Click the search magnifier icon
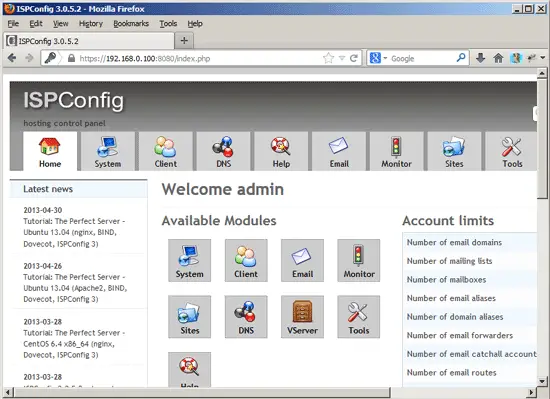The image size is (550, 399). [461, 58]
